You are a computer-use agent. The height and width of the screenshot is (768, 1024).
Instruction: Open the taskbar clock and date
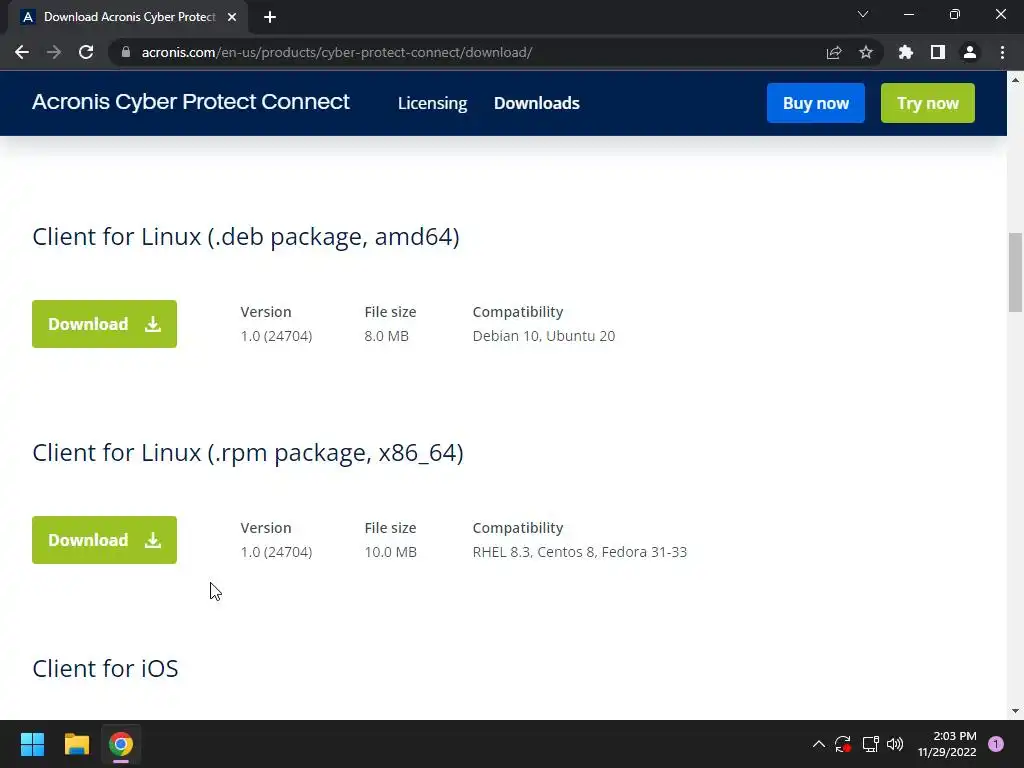point(947,744)
